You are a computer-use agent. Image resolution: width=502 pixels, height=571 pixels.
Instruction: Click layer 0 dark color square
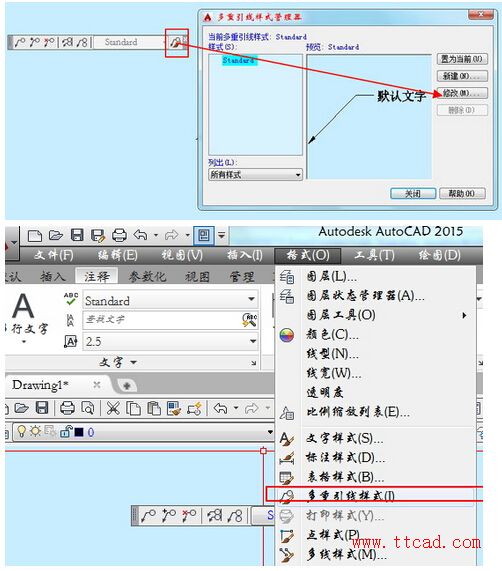pos(79,432)
